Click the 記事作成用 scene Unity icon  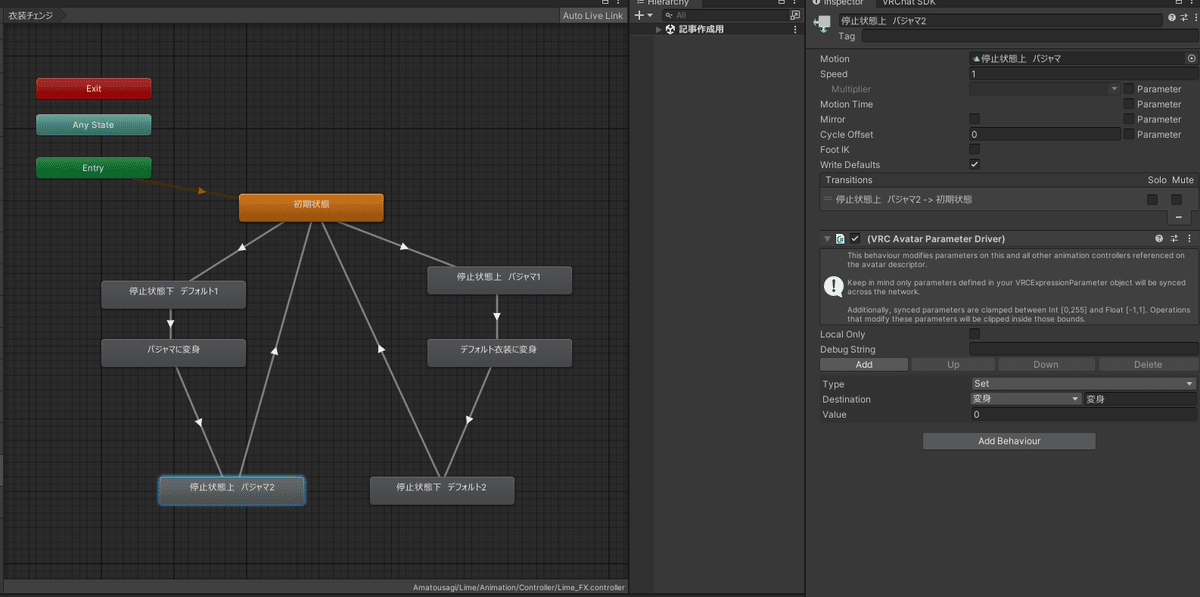(670, 29)
